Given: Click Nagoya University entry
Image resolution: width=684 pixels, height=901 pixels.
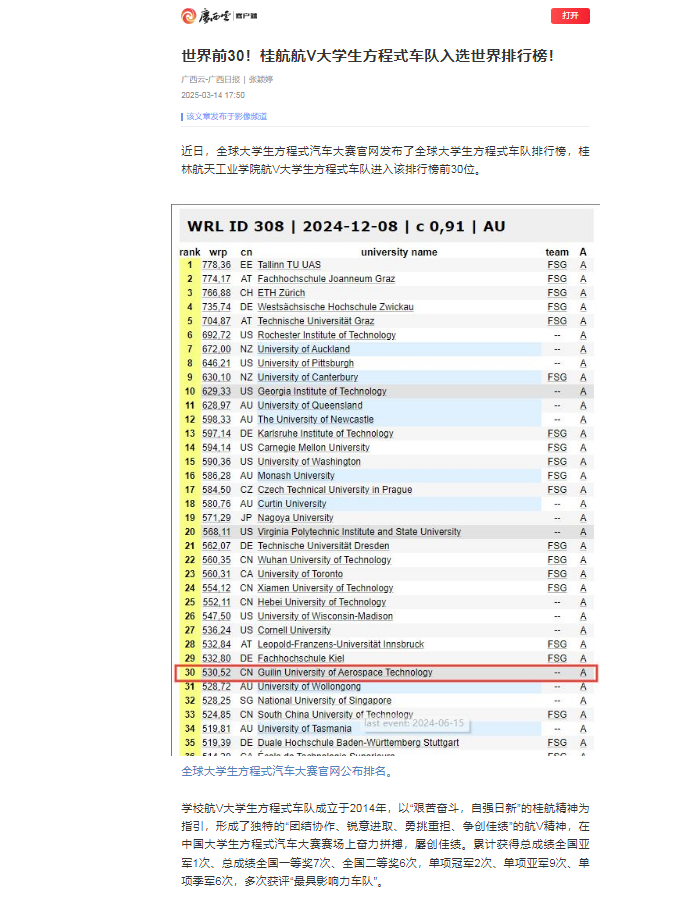Looking at the screenshot, I should tap(295, 518).
